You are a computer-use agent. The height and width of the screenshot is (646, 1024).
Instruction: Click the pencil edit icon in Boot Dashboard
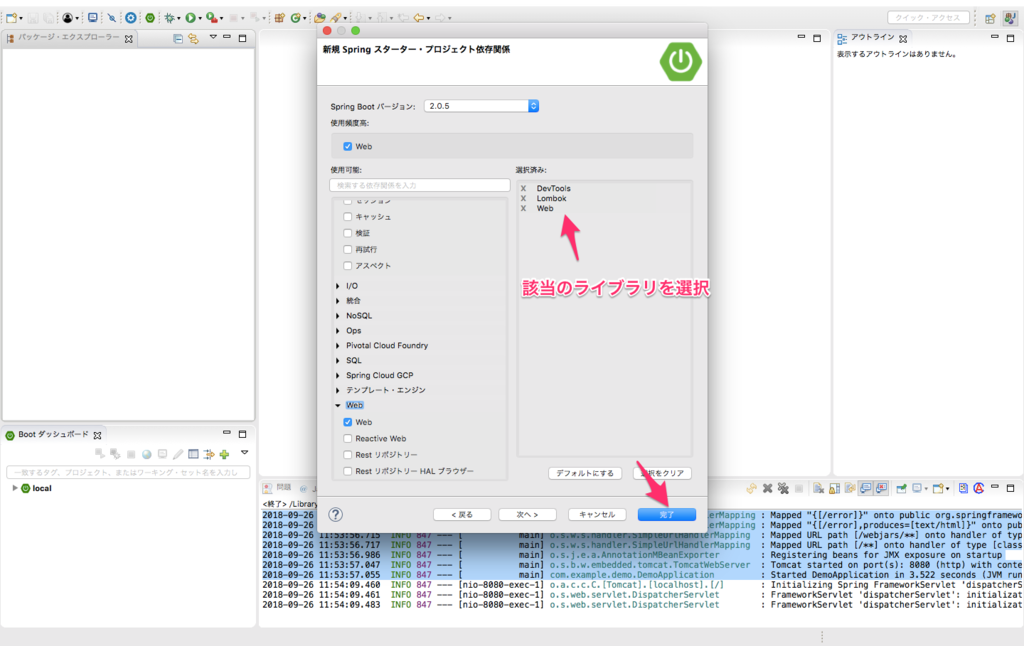[x=178, y=454]
